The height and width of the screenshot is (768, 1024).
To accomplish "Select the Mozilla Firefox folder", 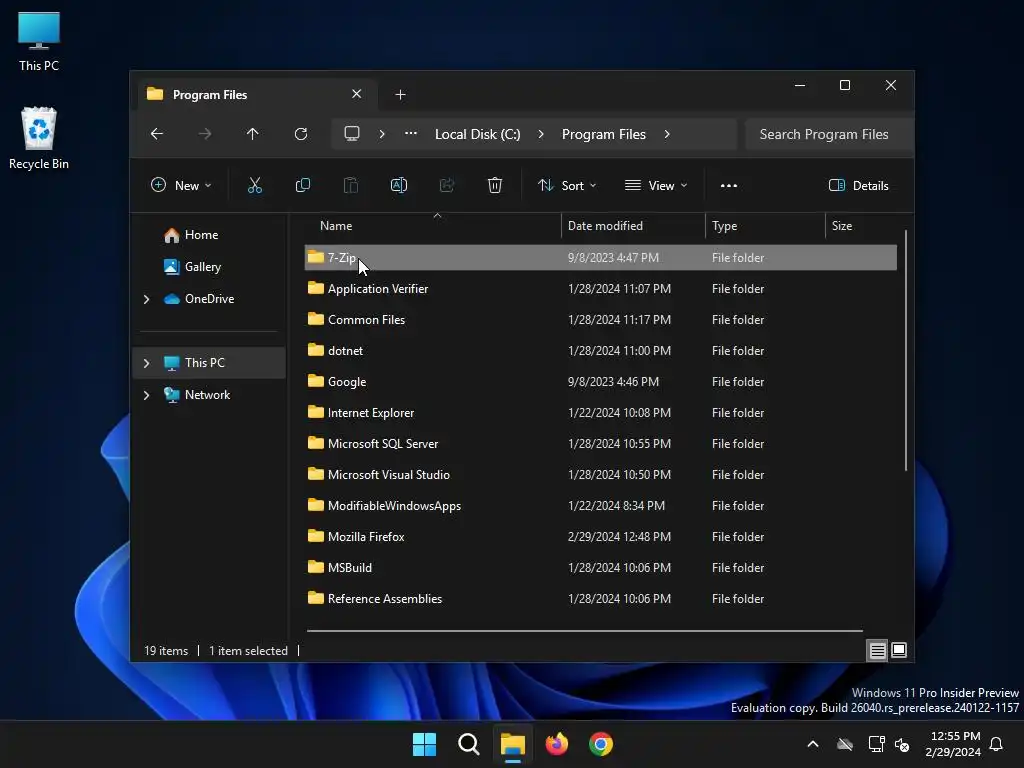I will pyautogui.click(x=601, y=537).
